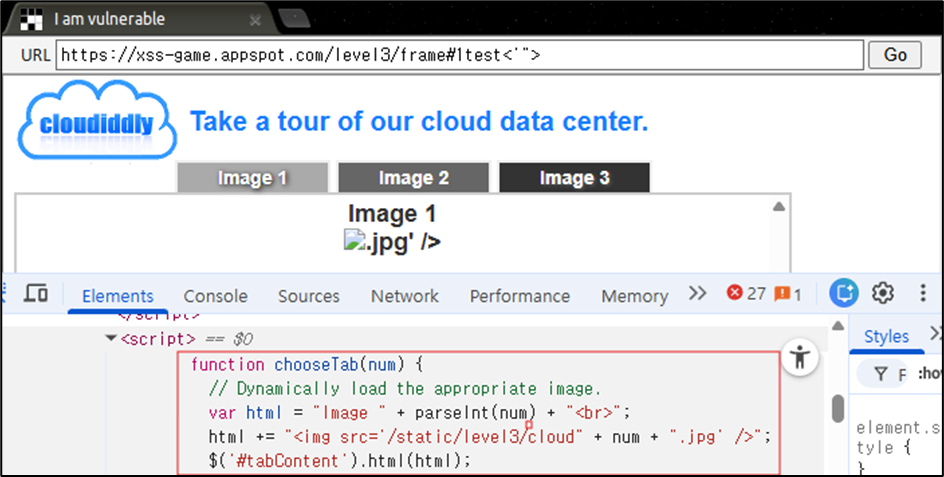The width and height of the screenshot is (944, 477).
Task: Switch to the Console tab
Action: (216, 296)
